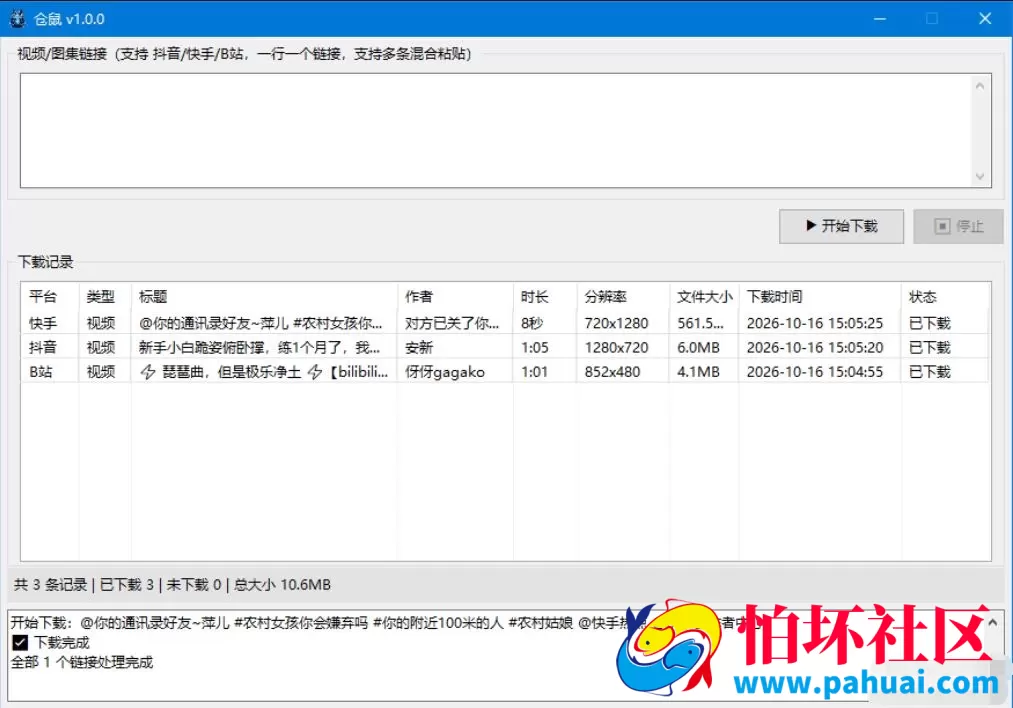This screenshot has height=708, width=1013.
Task: Select the 抖音 platform row cell
Action: click(43, 348)
